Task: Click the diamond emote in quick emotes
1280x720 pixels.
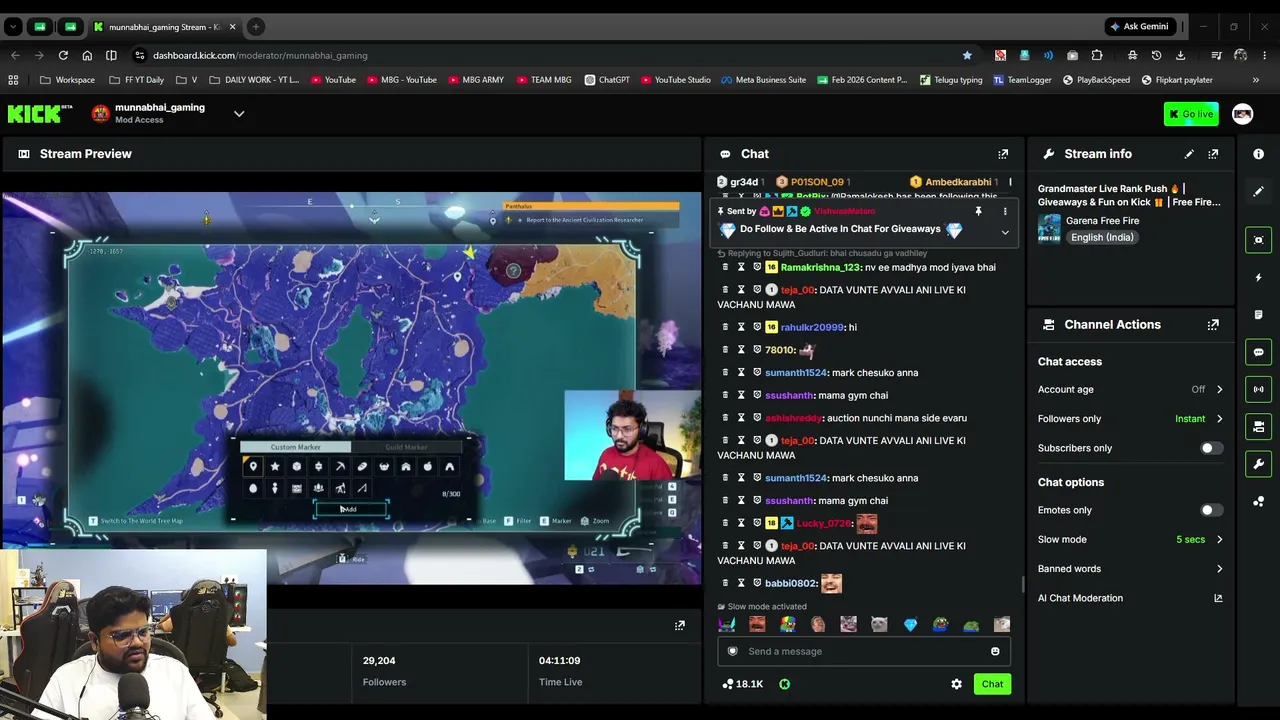Action: point(910,625)
